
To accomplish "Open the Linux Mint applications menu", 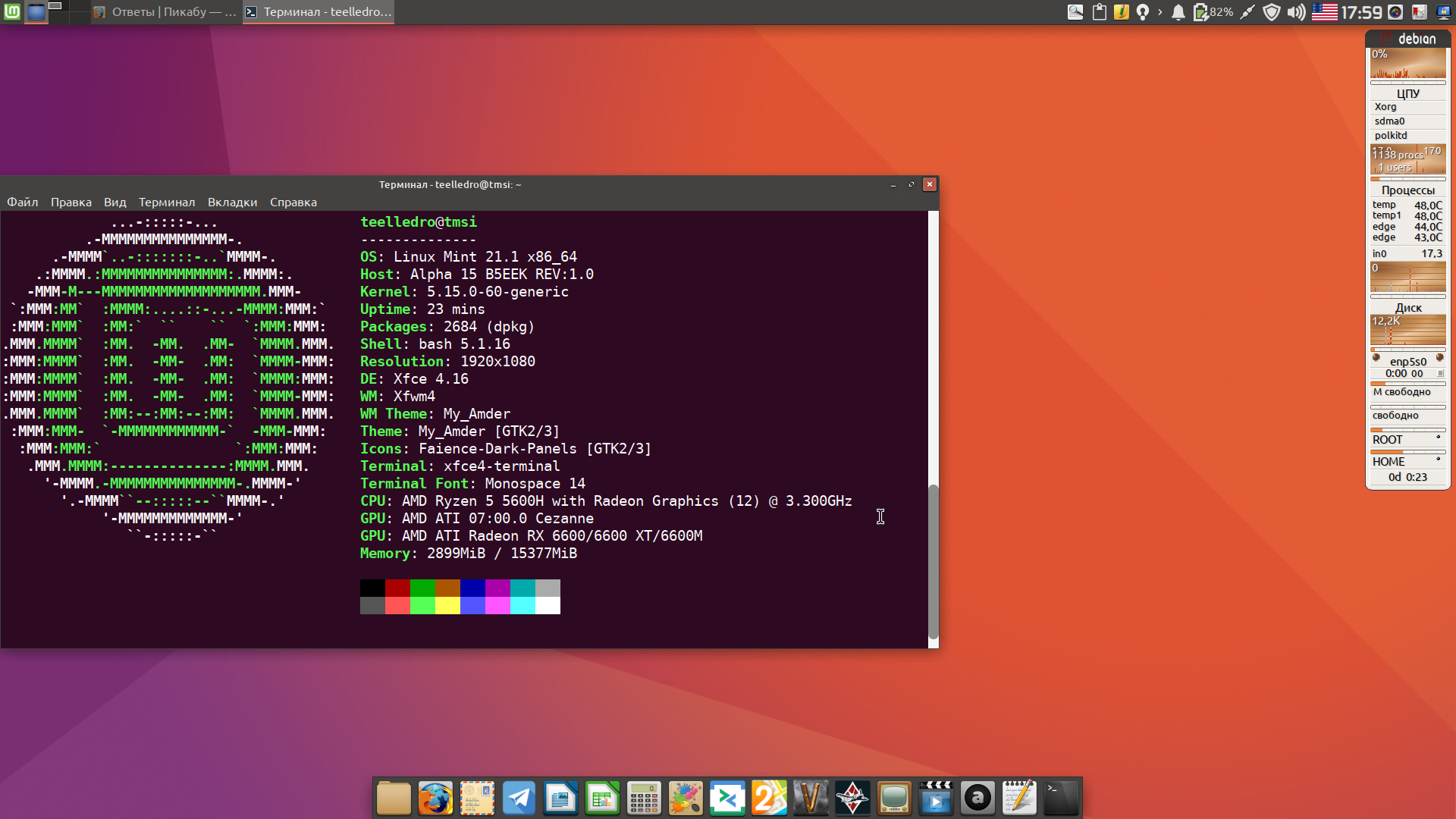I will tap(11, 12).
